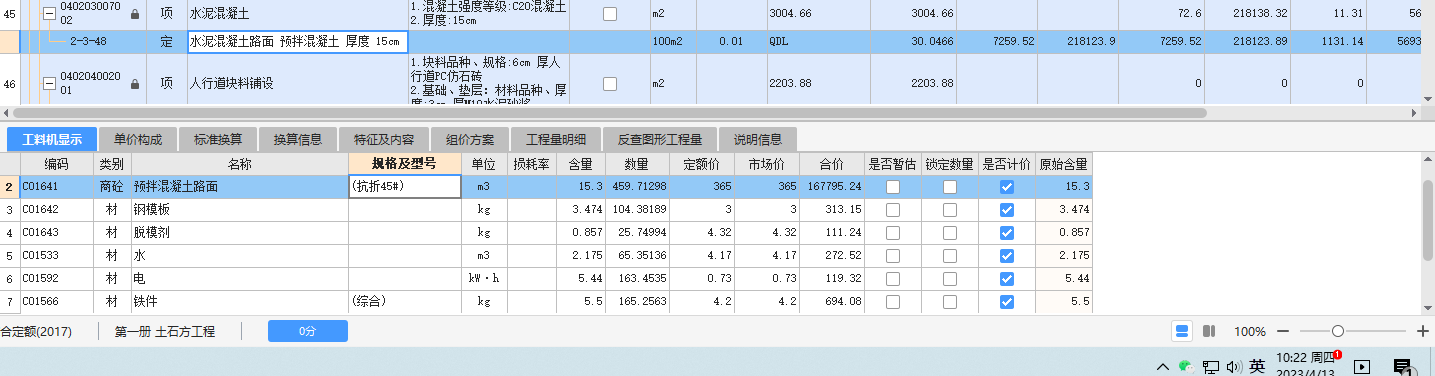This screenshot has height=376, width=1435.
Task: Toggle 锁定数量 for 电 row
Action: 950,278
